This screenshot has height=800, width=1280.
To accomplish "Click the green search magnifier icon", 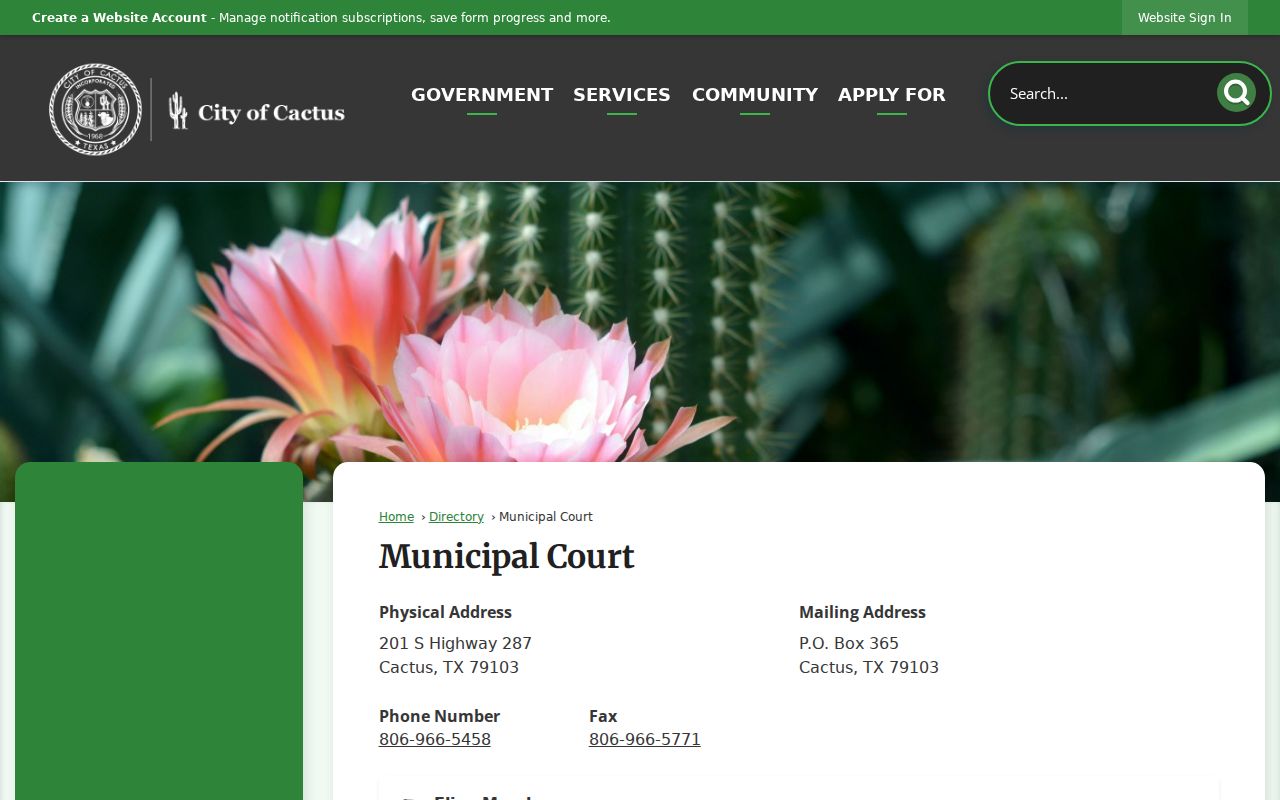I will 1236,93.
